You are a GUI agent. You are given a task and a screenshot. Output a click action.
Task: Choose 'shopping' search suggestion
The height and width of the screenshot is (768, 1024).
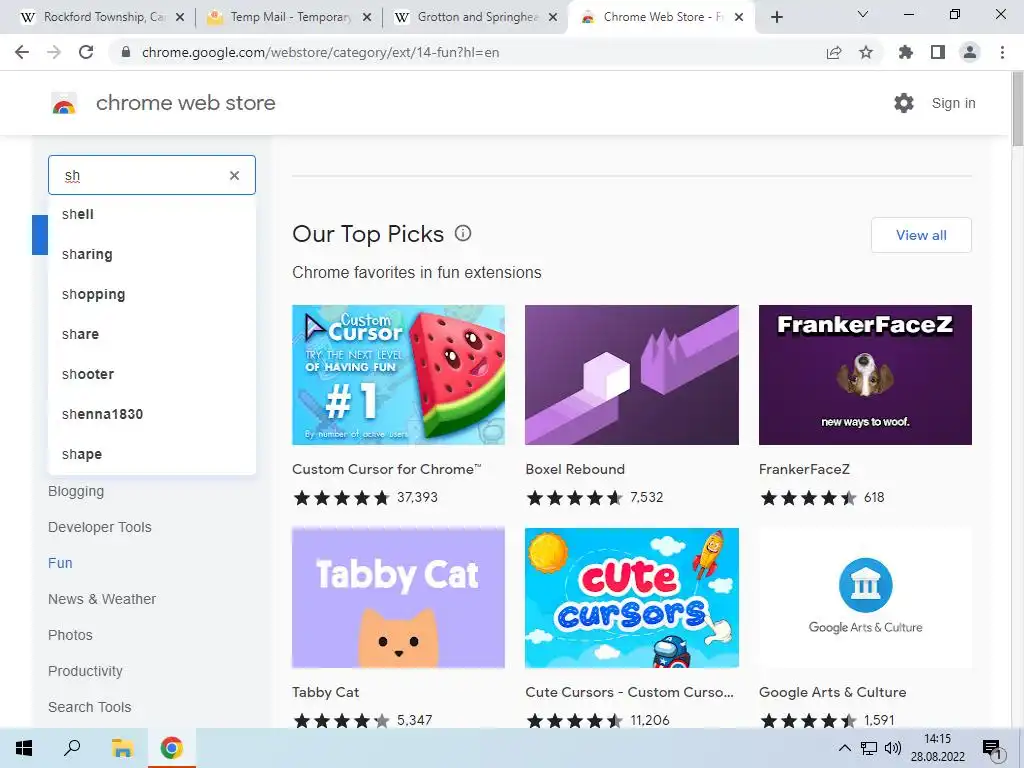click(x=152, y=294)
